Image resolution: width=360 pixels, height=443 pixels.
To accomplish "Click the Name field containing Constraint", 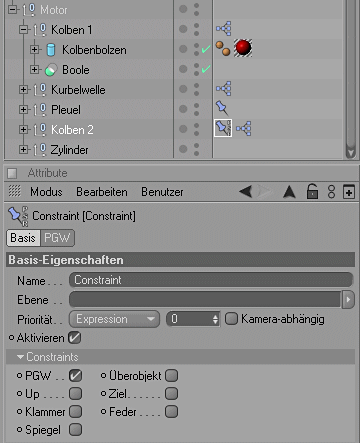I will (x=211, y=280).
